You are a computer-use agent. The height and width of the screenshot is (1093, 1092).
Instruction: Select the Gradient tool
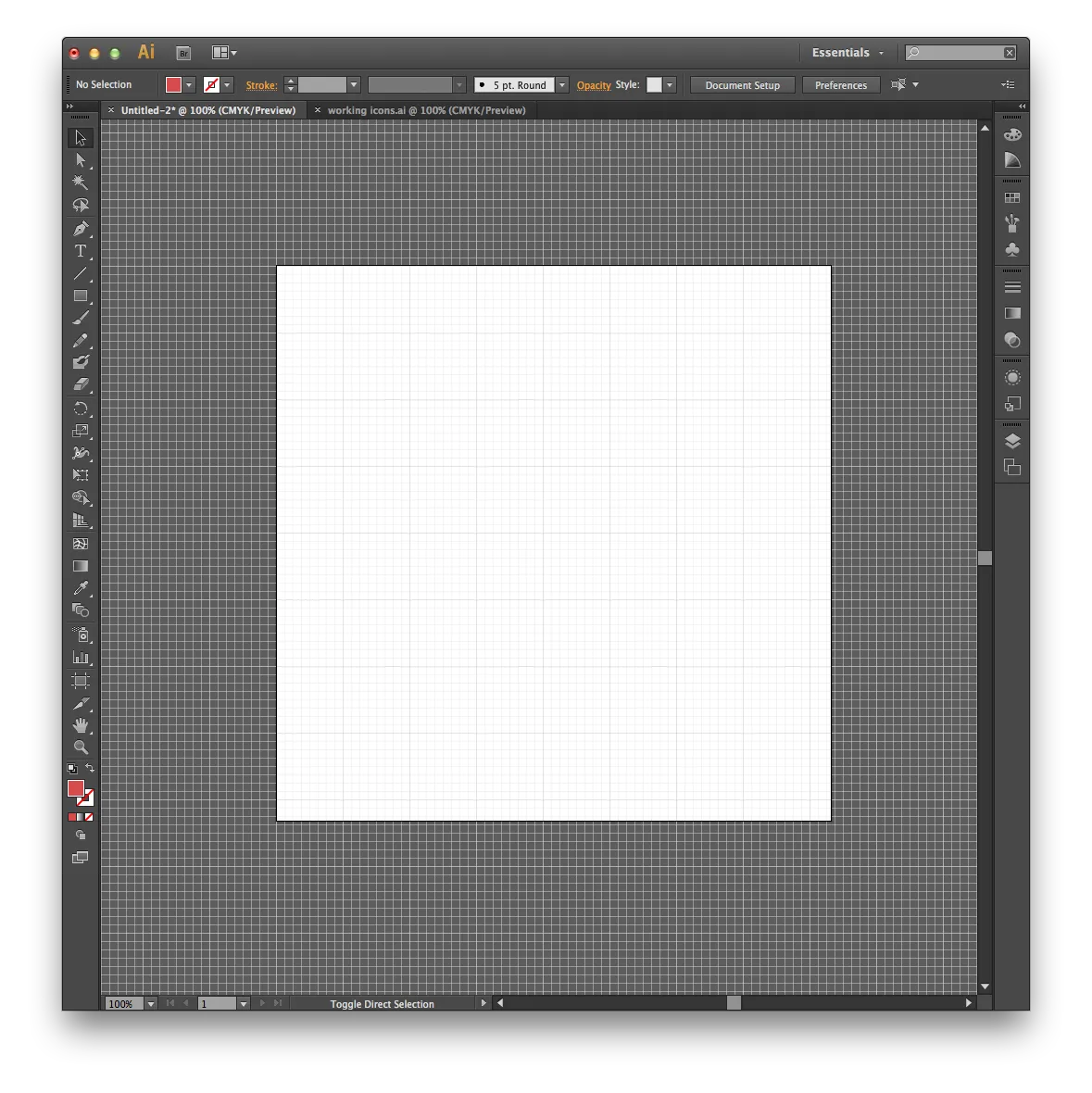click(x=81, y=566)
